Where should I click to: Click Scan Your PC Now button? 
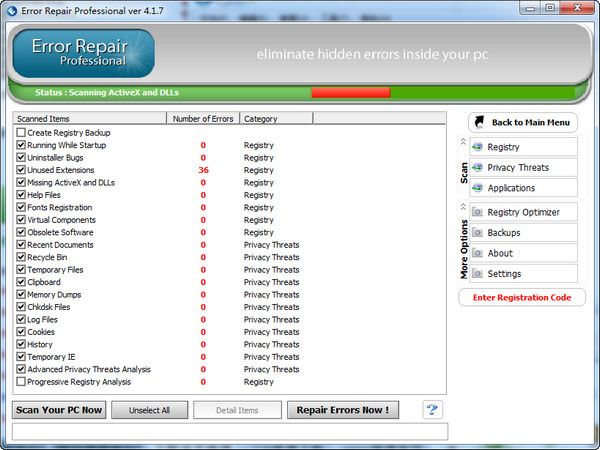(x=59, y=410)
